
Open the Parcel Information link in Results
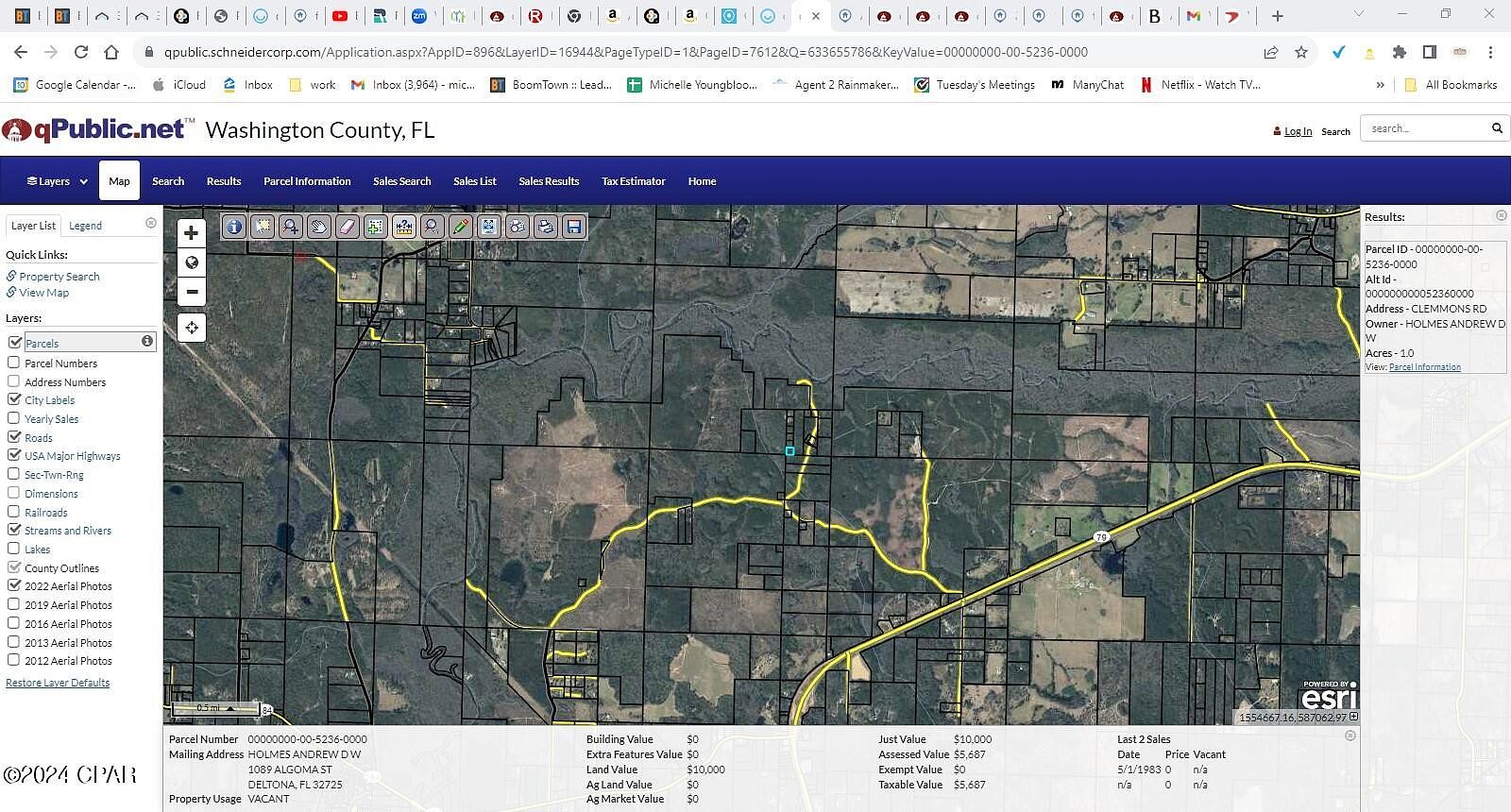(x=1425, y=367)
